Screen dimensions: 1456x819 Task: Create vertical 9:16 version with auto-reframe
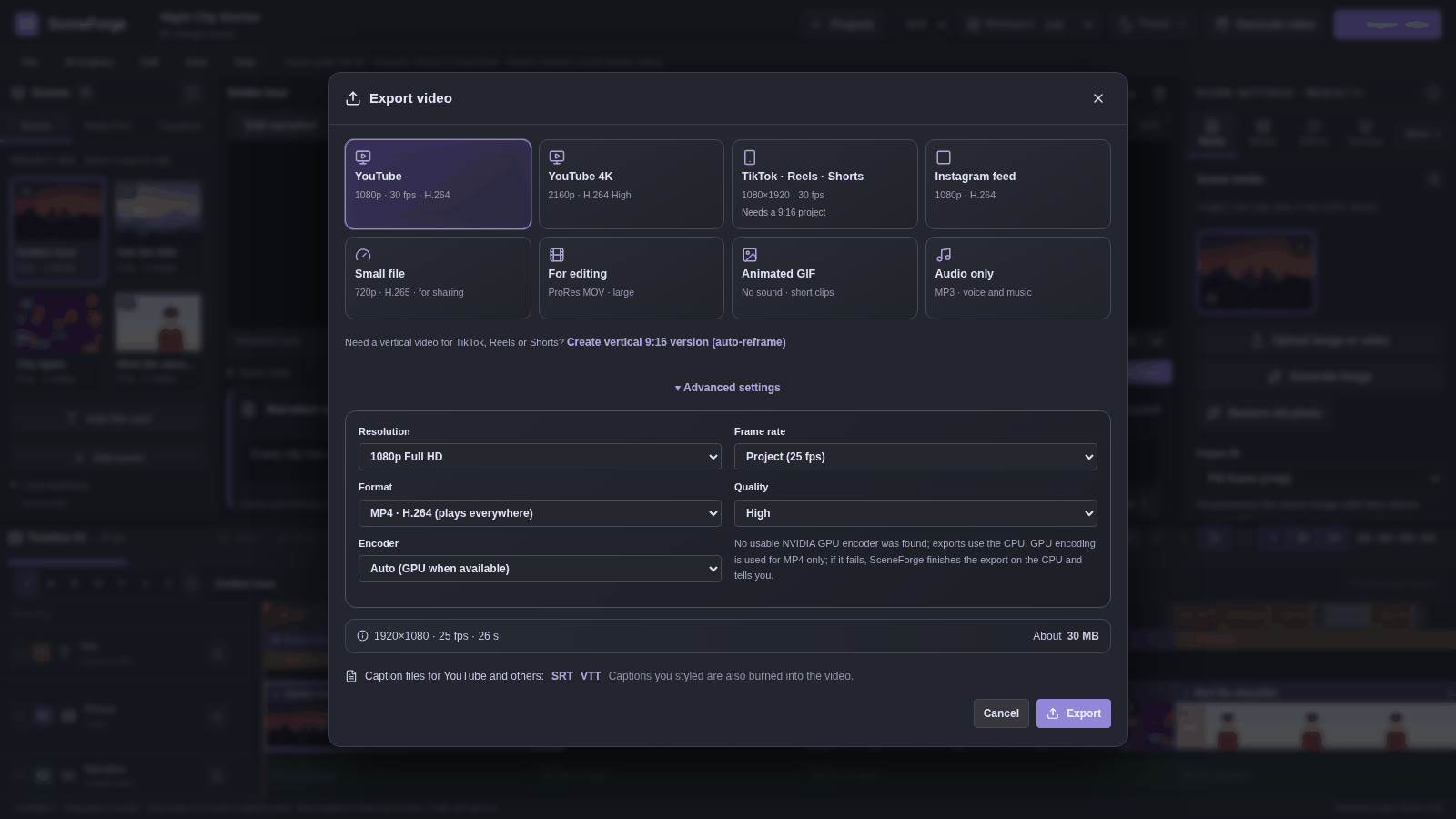pyautogui.click(x=676, y=342)
